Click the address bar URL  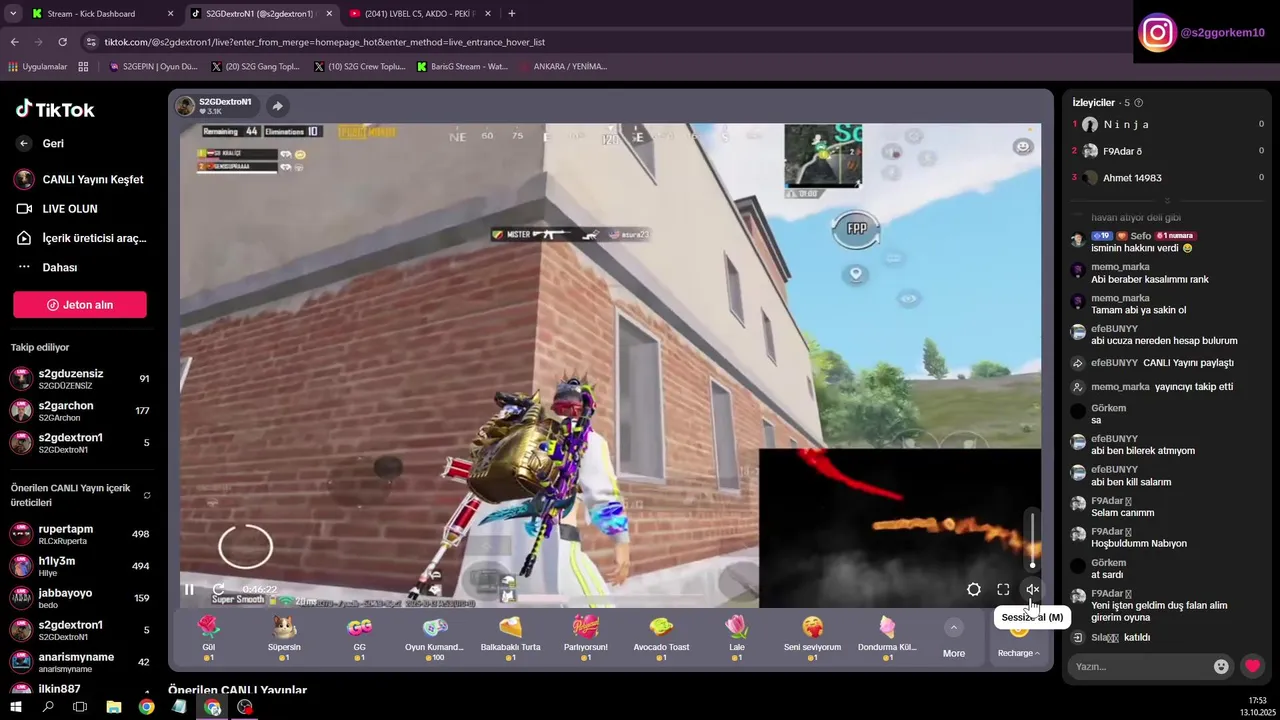click(x=324, y=42)
